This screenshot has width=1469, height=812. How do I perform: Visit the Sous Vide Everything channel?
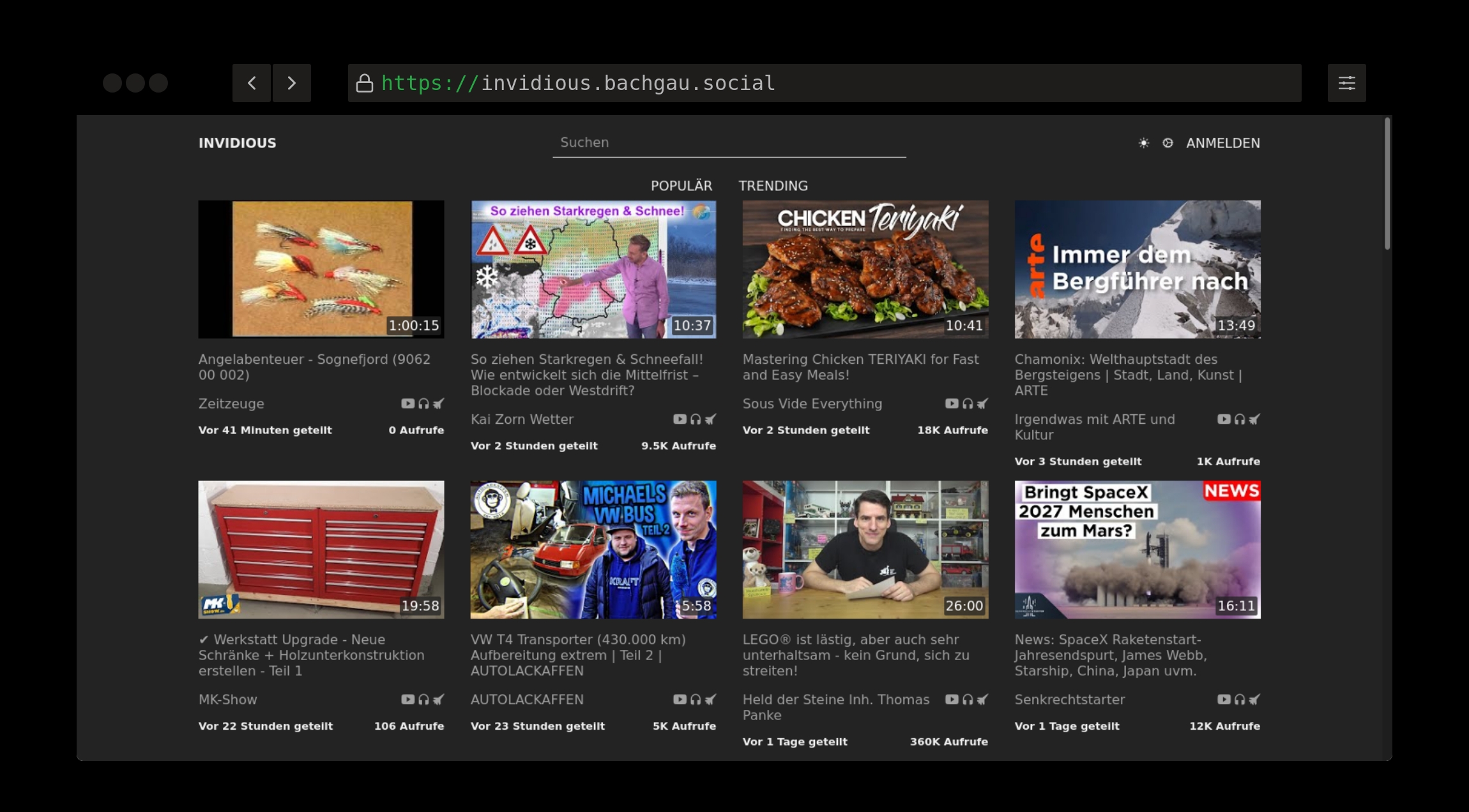812,403
